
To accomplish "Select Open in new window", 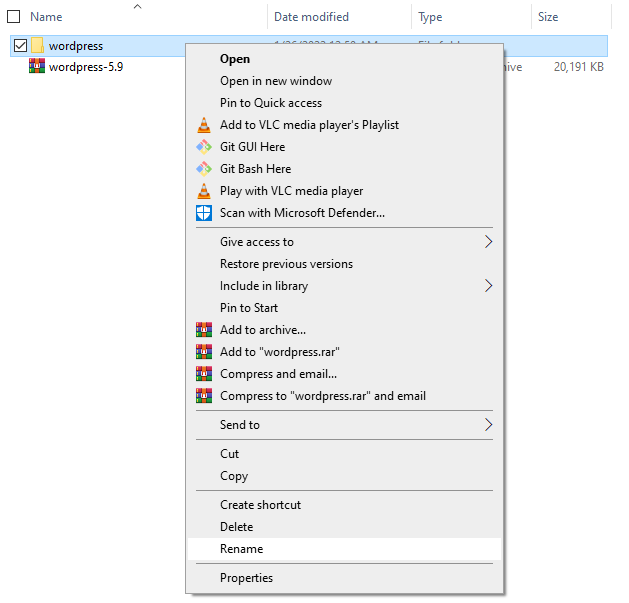I will coord(344,81).
